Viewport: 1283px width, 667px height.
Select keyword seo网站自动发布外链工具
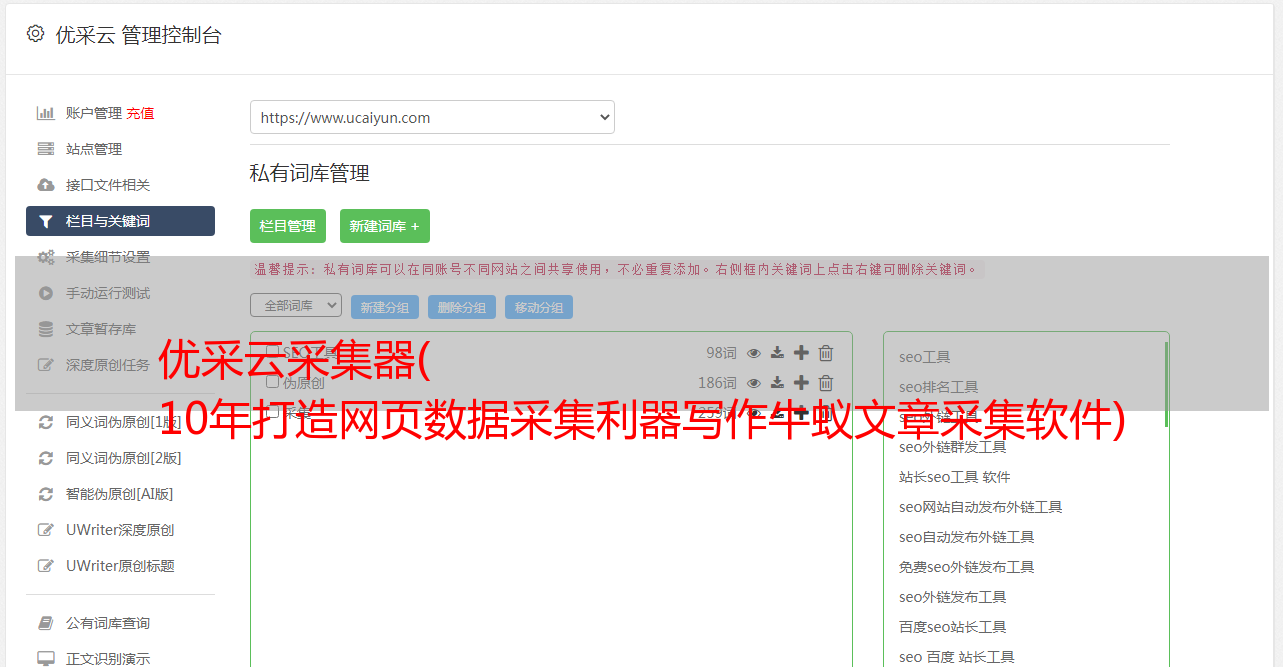coord(981,507)
